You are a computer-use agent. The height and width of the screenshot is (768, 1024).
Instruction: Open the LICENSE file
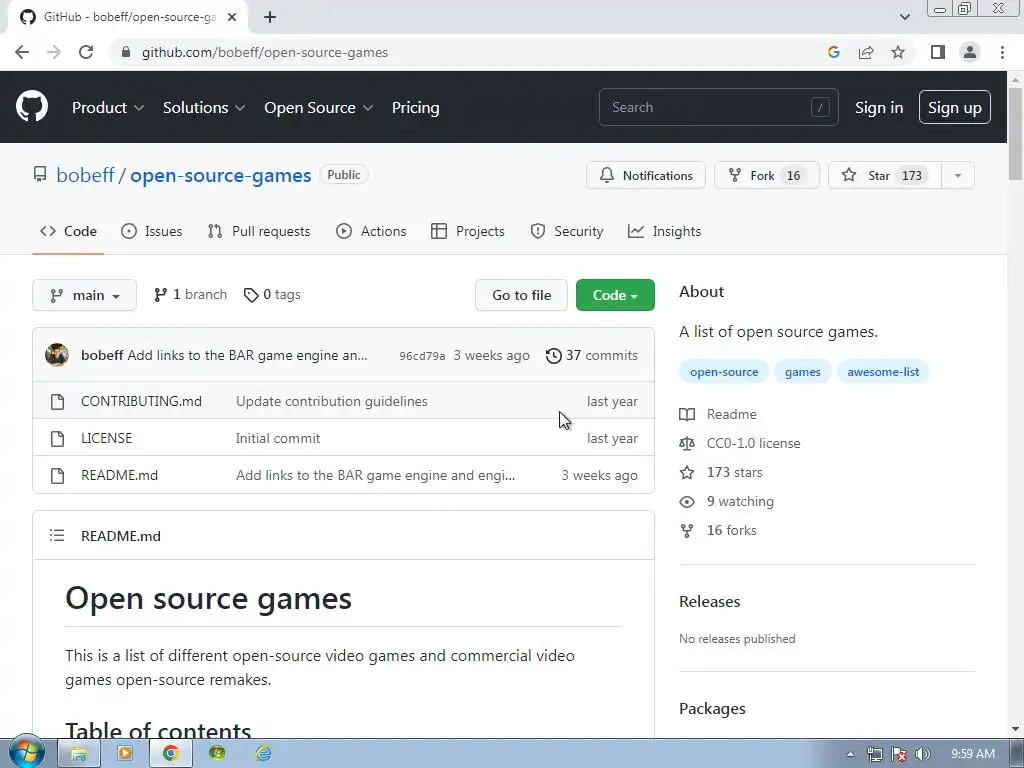click(x=106, y=438)
